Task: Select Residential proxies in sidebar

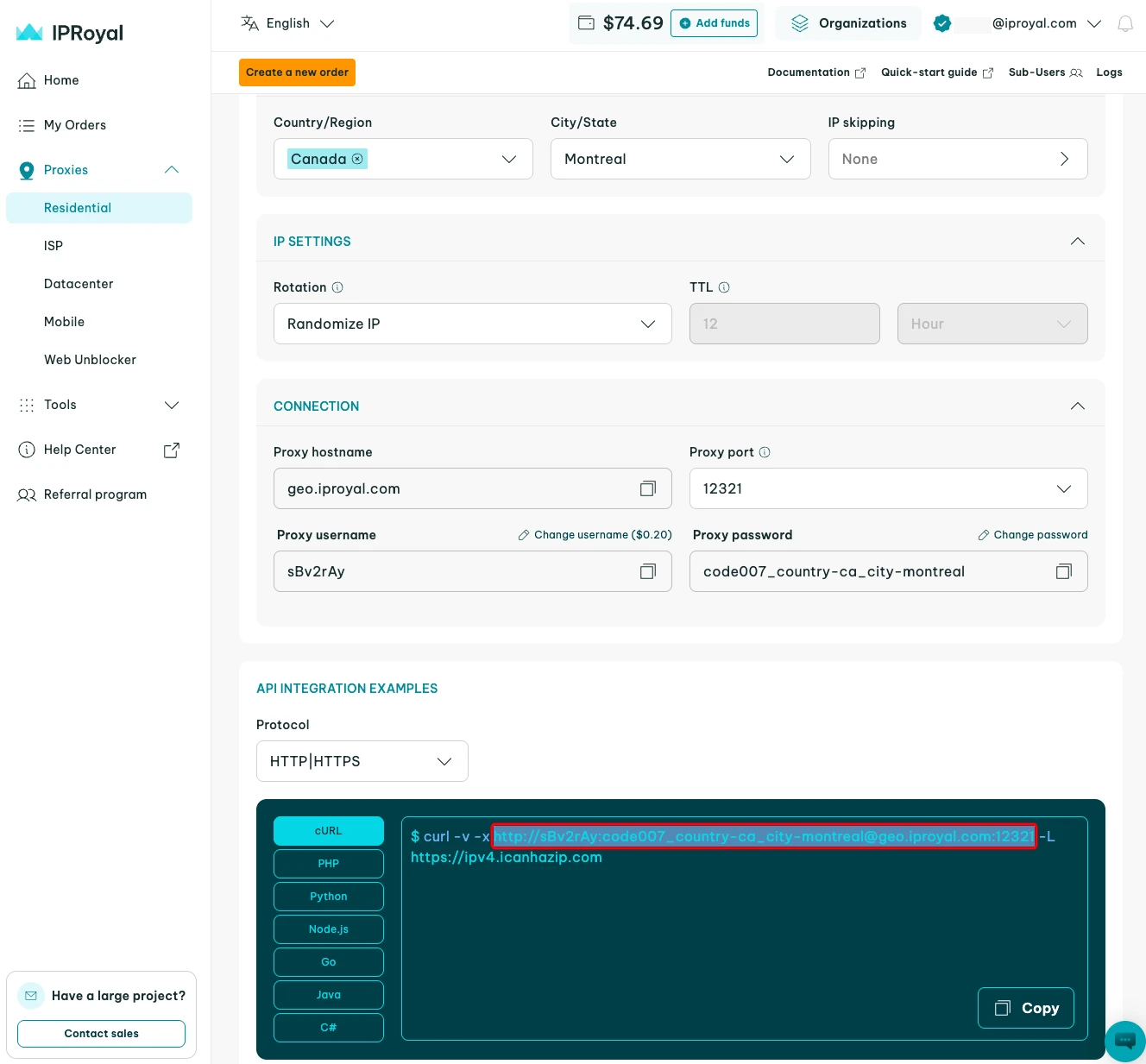Action: point(99,208)
